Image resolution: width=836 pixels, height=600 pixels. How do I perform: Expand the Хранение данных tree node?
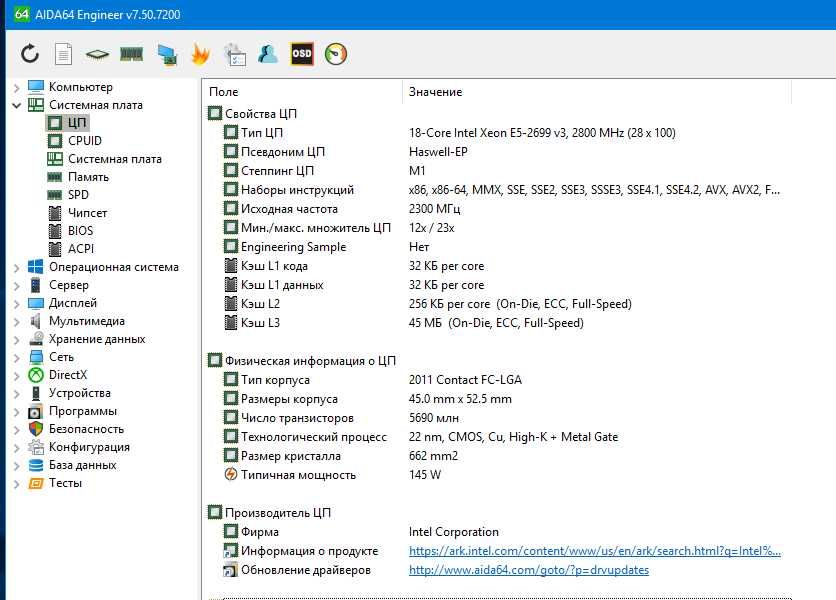(x=17, y=340)
